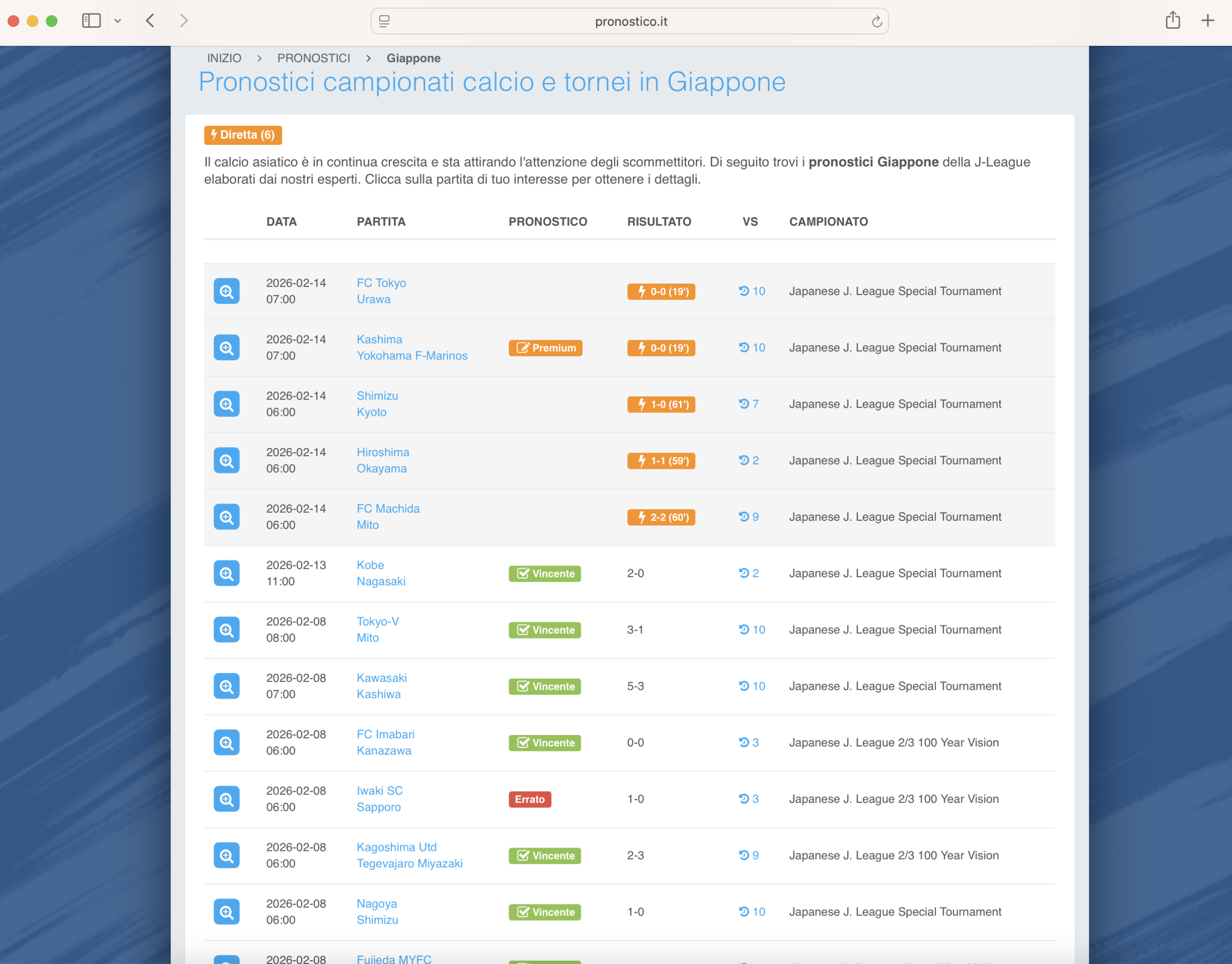
Task: Open a new tab with plus icon
Action: pyautogui.click(x=1207, y=21)
